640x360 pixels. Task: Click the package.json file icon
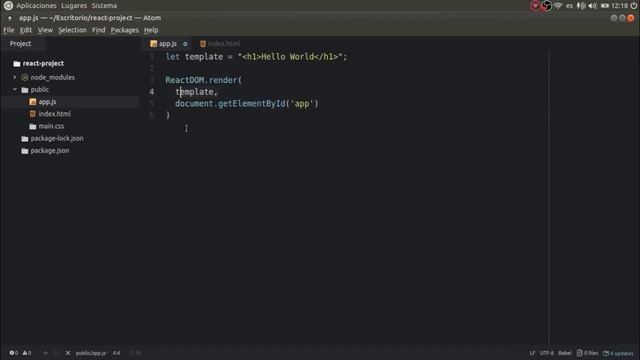25,151
